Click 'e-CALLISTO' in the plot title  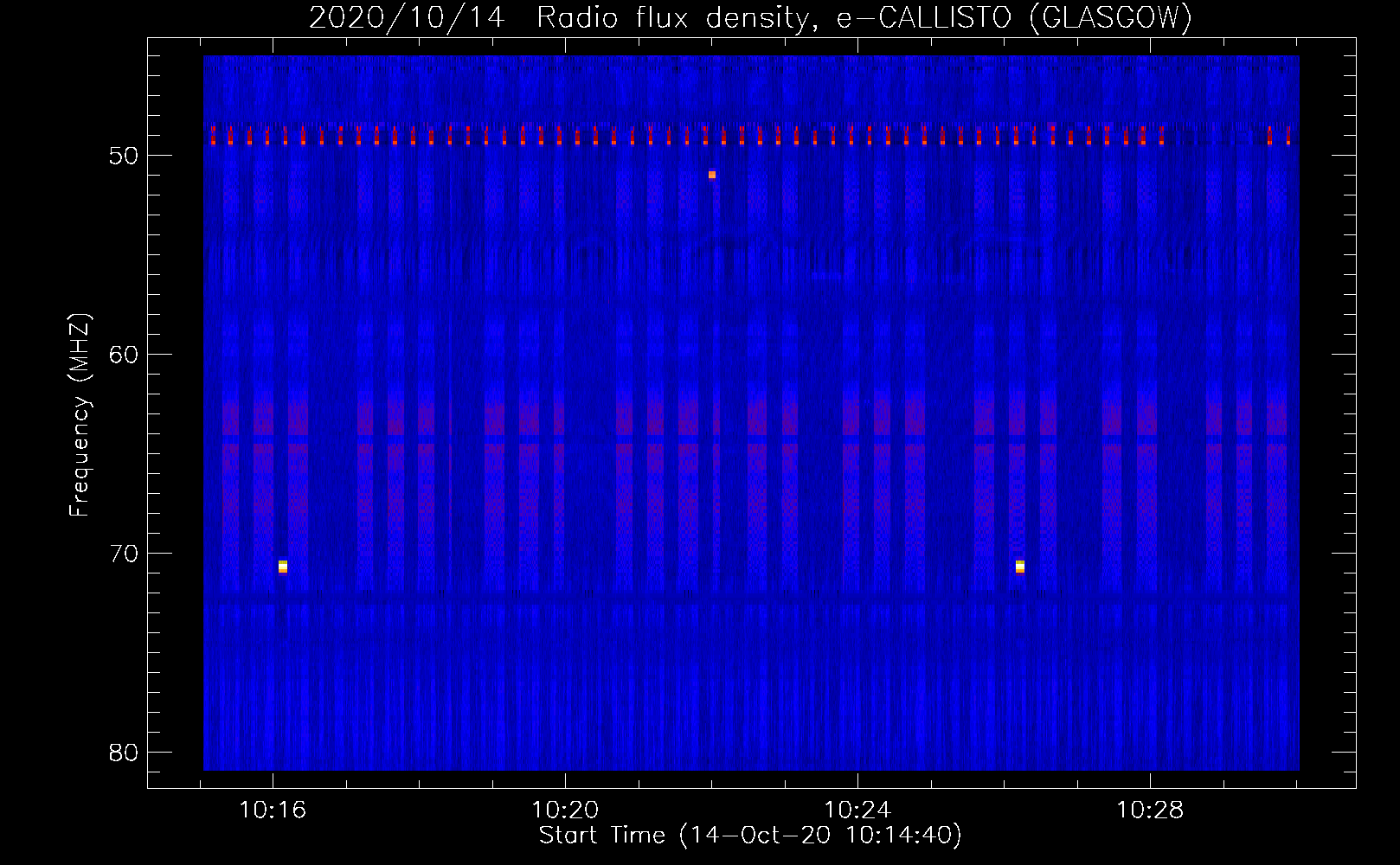click(x=923, y=17)
